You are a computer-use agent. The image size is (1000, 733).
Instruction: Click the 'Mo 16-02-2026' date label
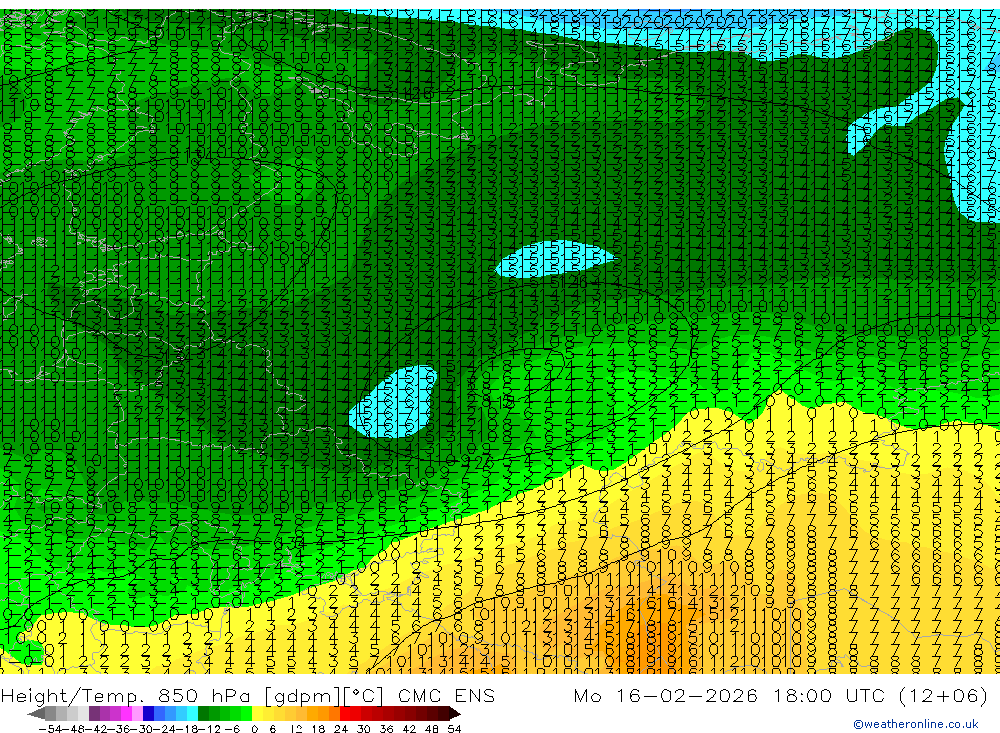click(x=665, y=695)
